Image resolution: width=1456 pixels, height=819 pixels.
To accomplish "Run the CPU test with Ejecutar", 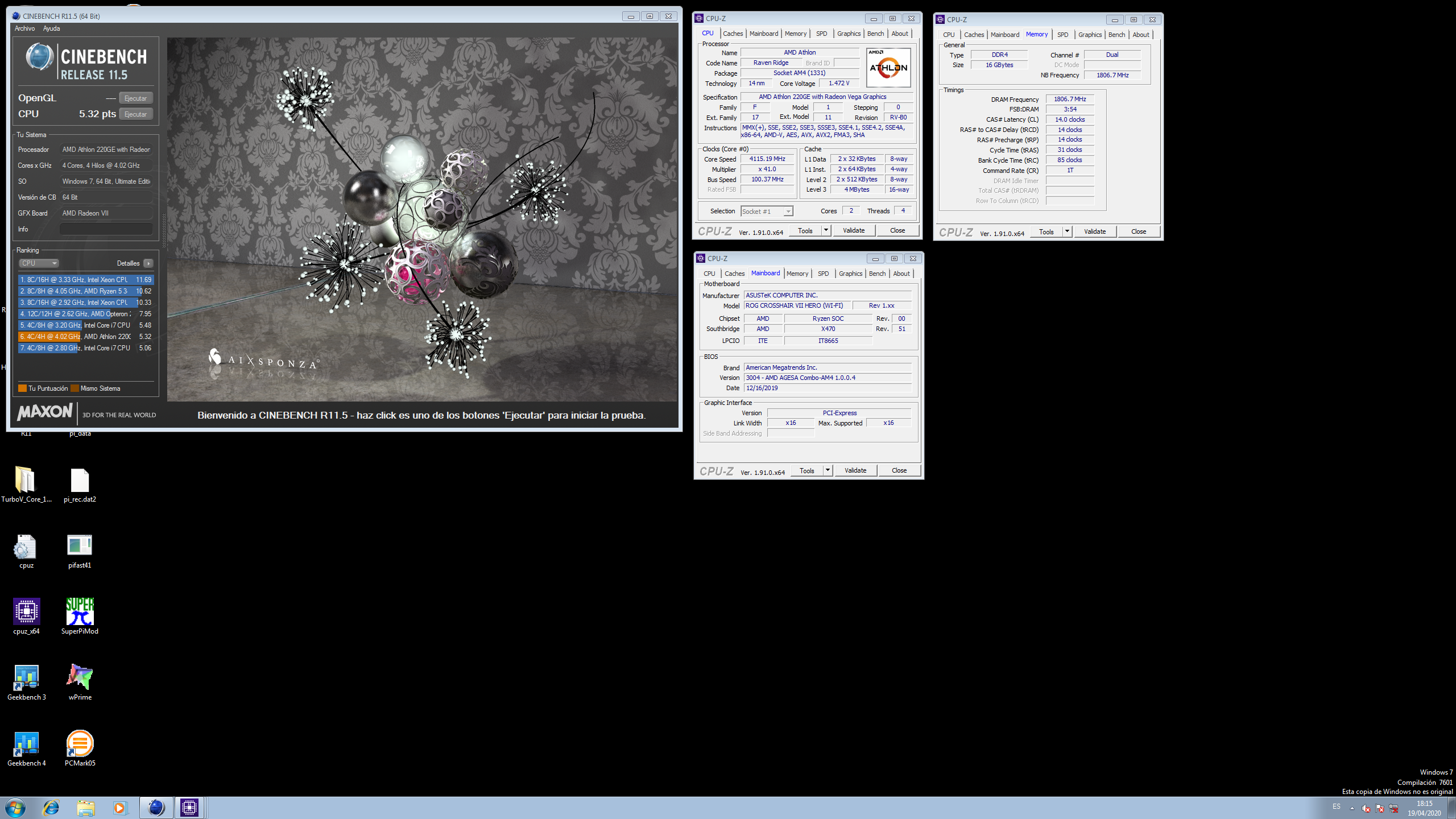I will point(136,114).
